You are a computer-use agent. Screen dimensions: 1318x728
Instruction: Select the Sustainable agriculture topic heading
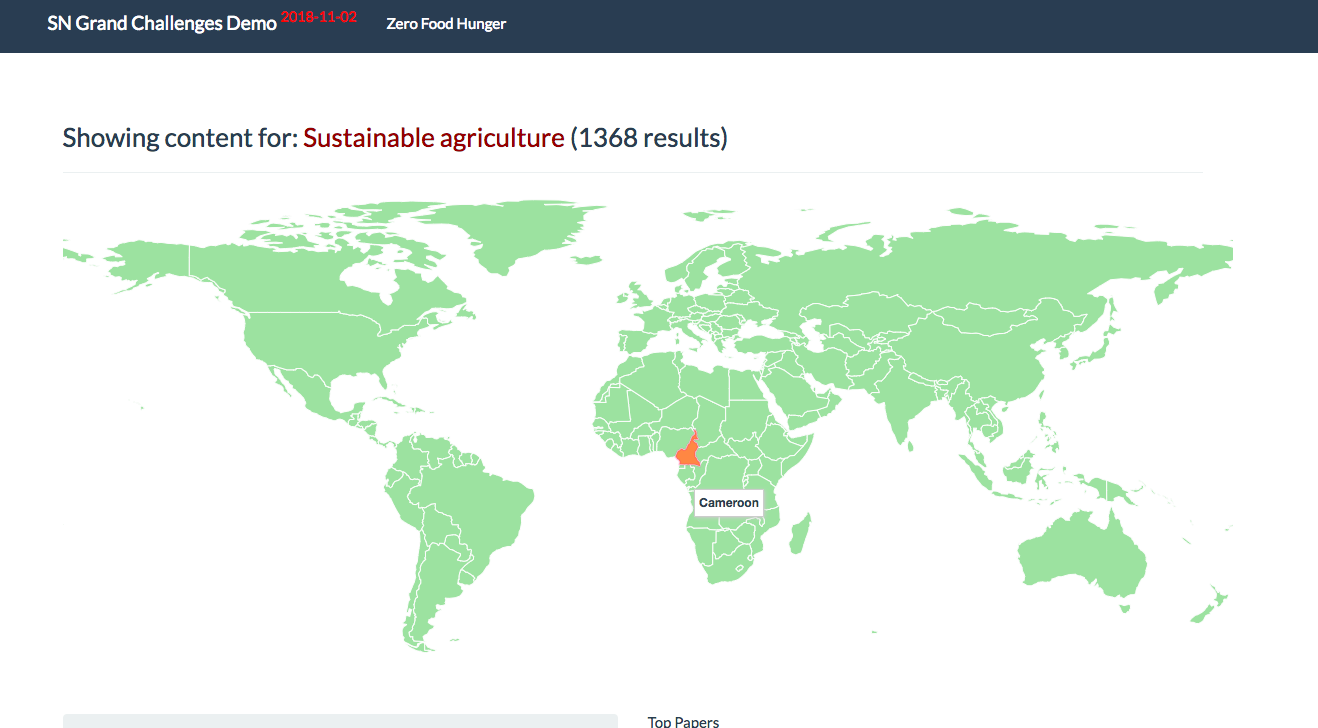point(434,138)
